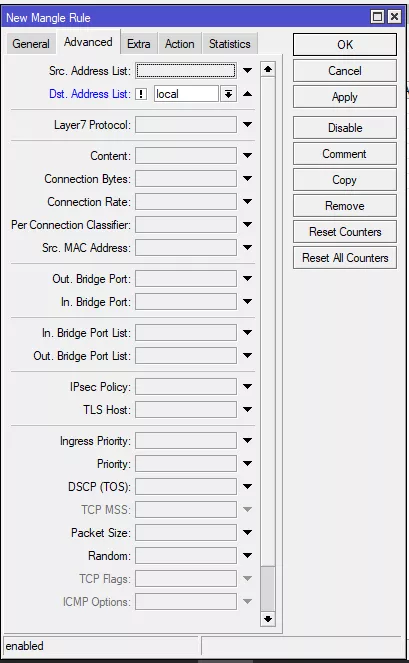Viewport: 409px width, 663px height.
Task: Expand the Per Connection Classifier arrow
Action: (247, 225)
